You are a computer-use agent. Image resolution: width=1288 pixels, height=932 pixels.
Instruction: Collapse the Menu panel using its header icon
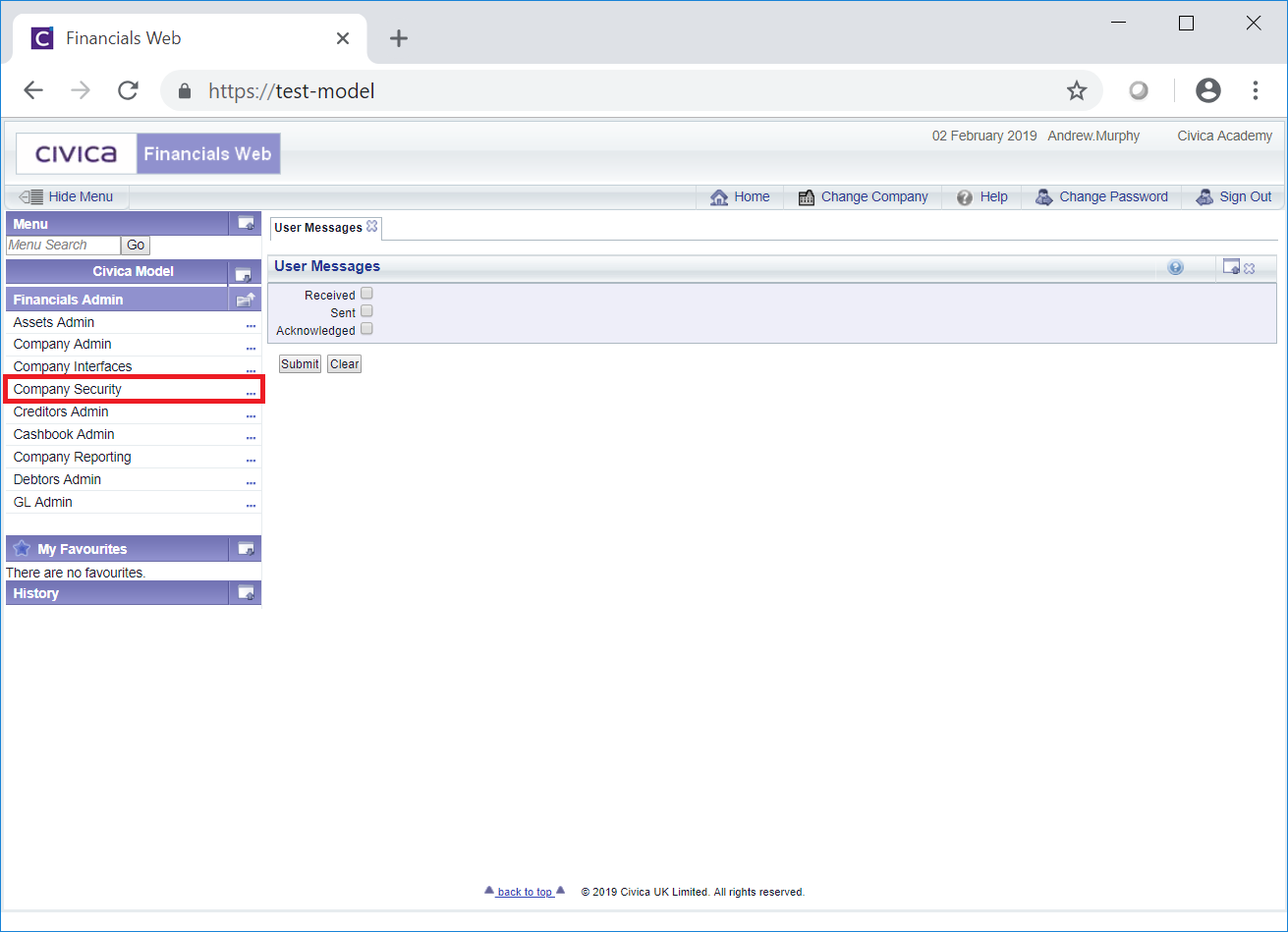click(x=246, y=224)
